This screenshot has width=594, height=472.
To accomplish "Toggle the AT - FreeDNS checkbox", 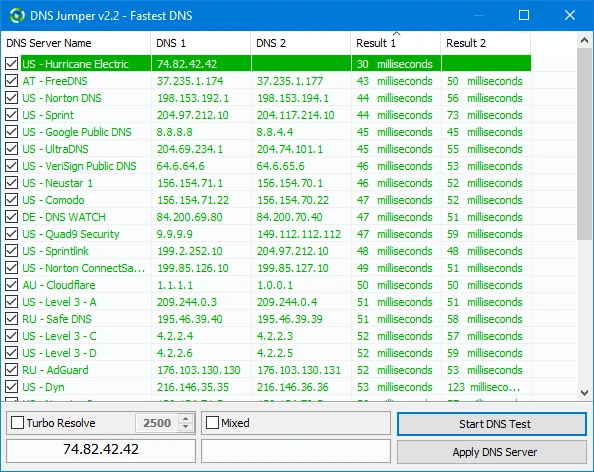I will click(x=11, y=81).
